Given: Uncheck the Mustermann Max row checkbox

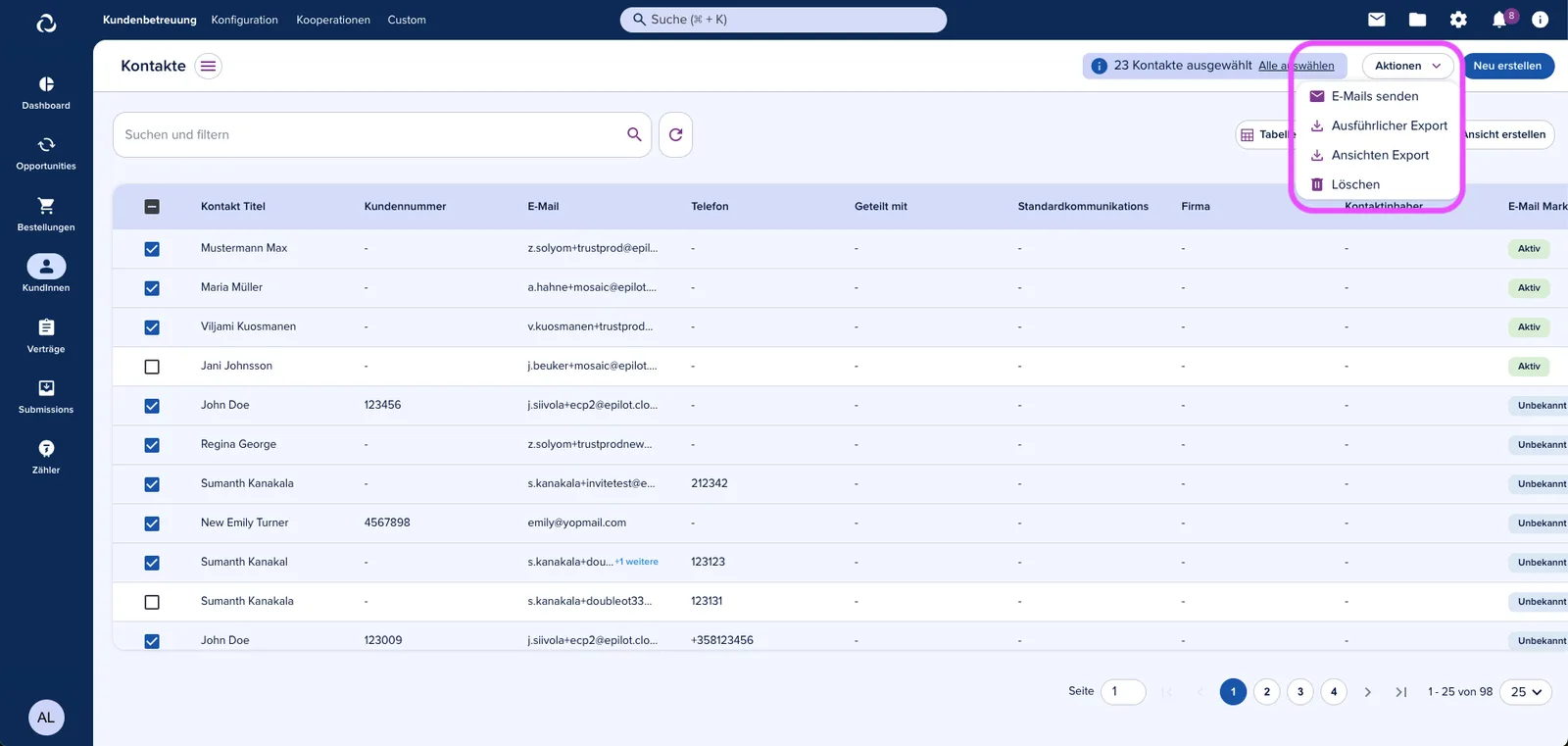Looking at the screenshot, I should point(152,249).
